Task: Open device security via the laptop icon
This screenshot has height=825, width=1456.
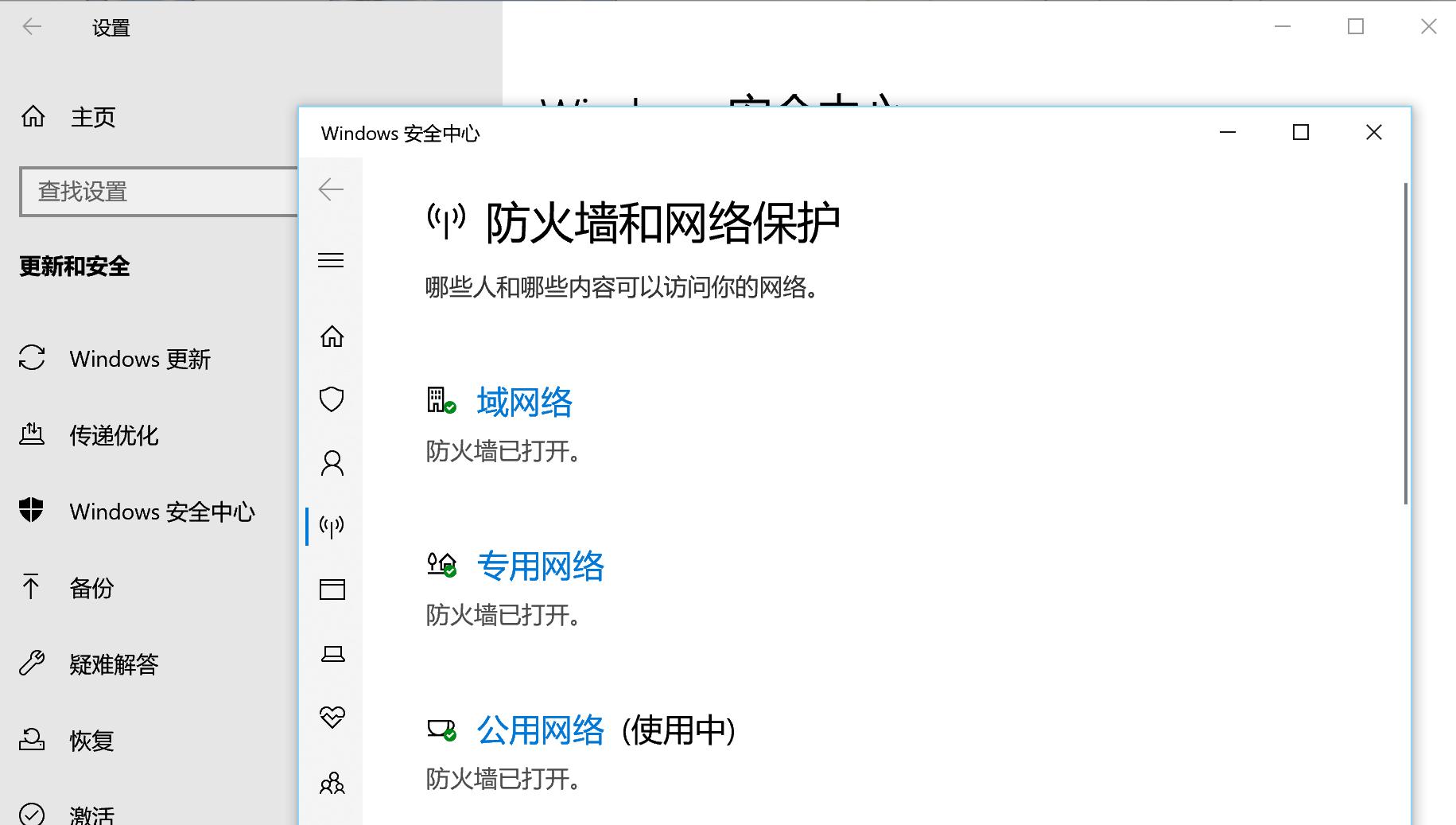Action: pos(332,654)
